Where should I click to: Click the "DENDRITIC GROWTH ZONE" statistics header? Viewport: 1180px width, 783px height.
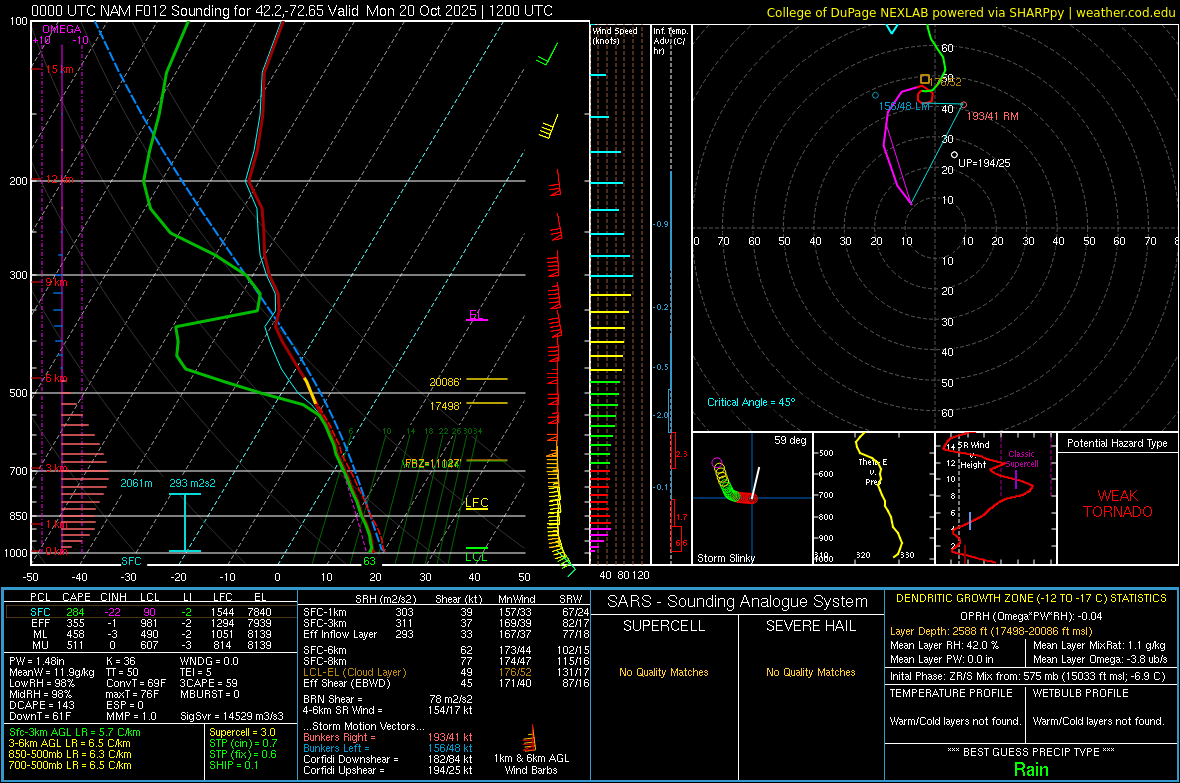(x=1031, y=599)
